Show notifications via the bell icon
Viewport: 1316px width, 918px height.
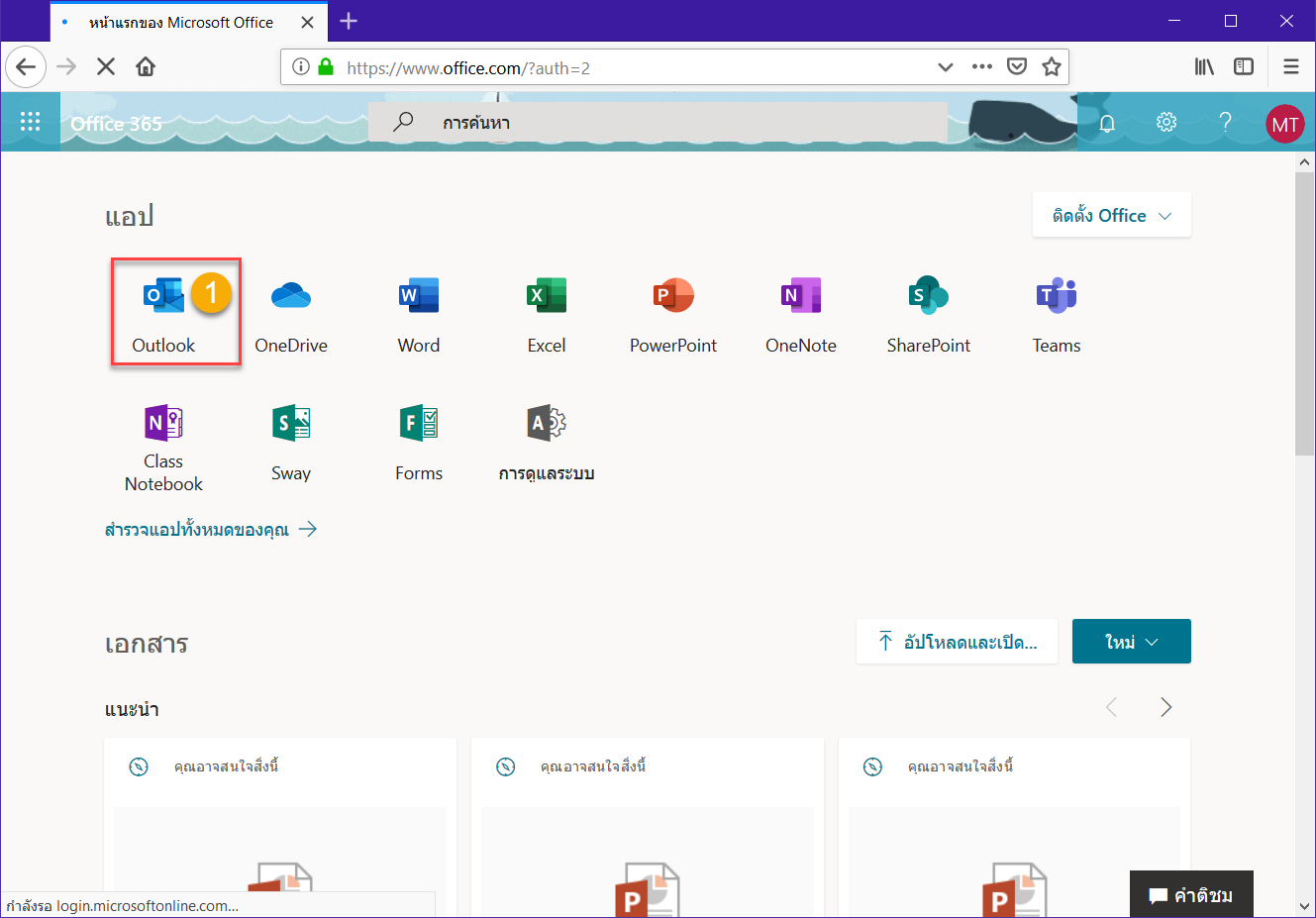coord(1107,123)
